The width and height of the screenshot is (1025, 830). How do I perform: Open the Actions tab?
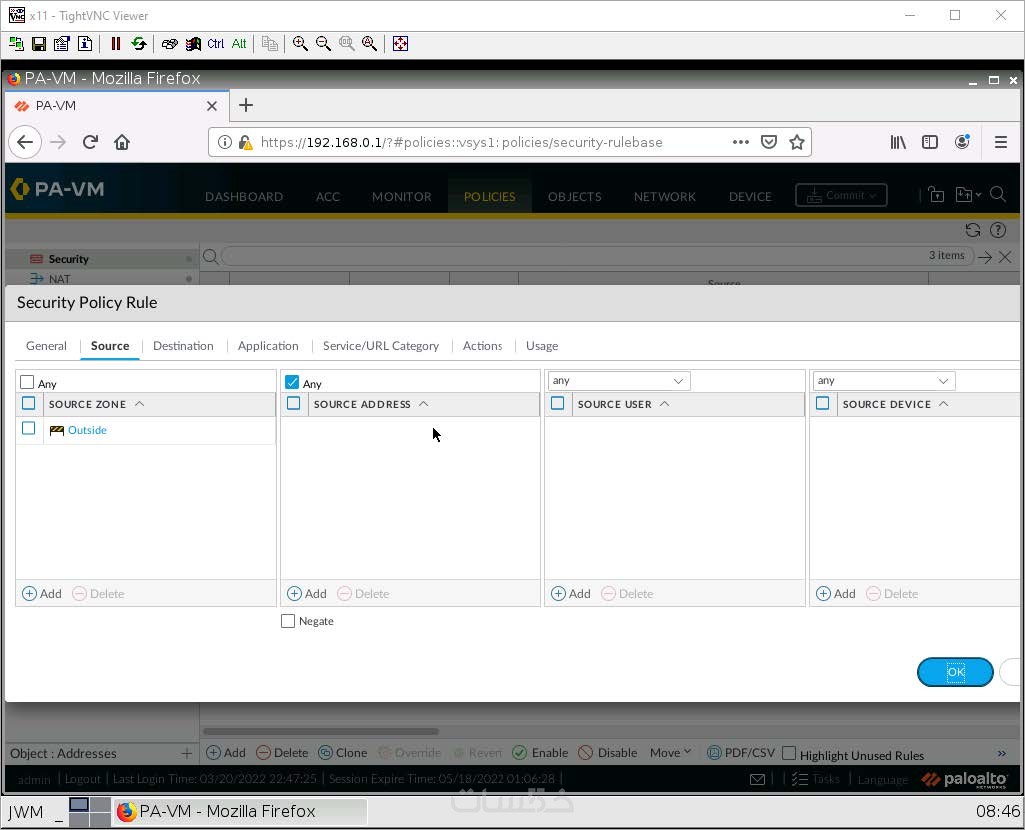click(x=482, y=346)
